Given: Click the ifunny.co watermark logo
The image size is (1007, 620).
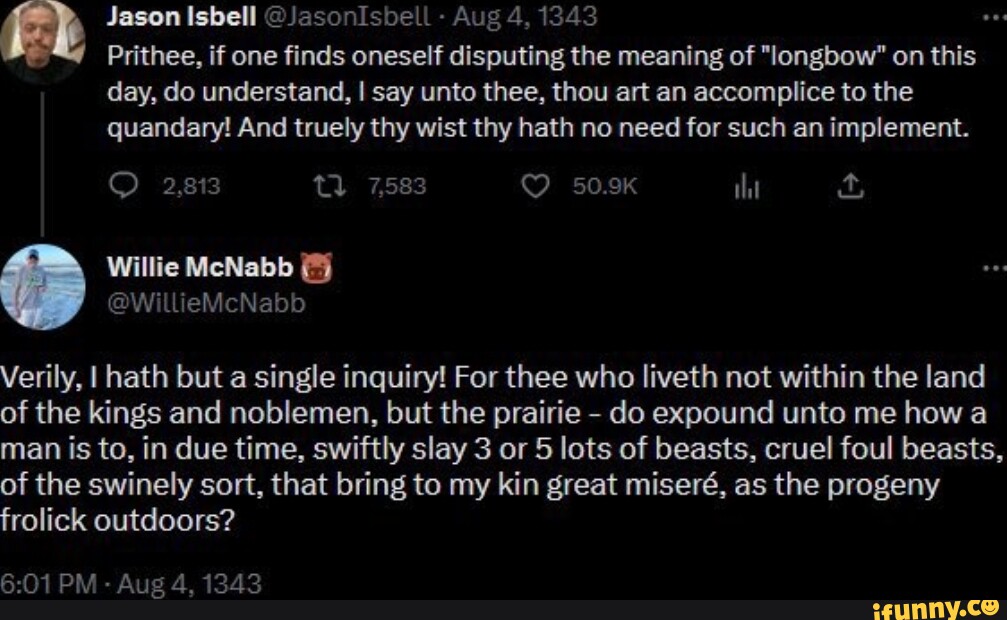Looking at the screenshot, I should click(934, 608).
